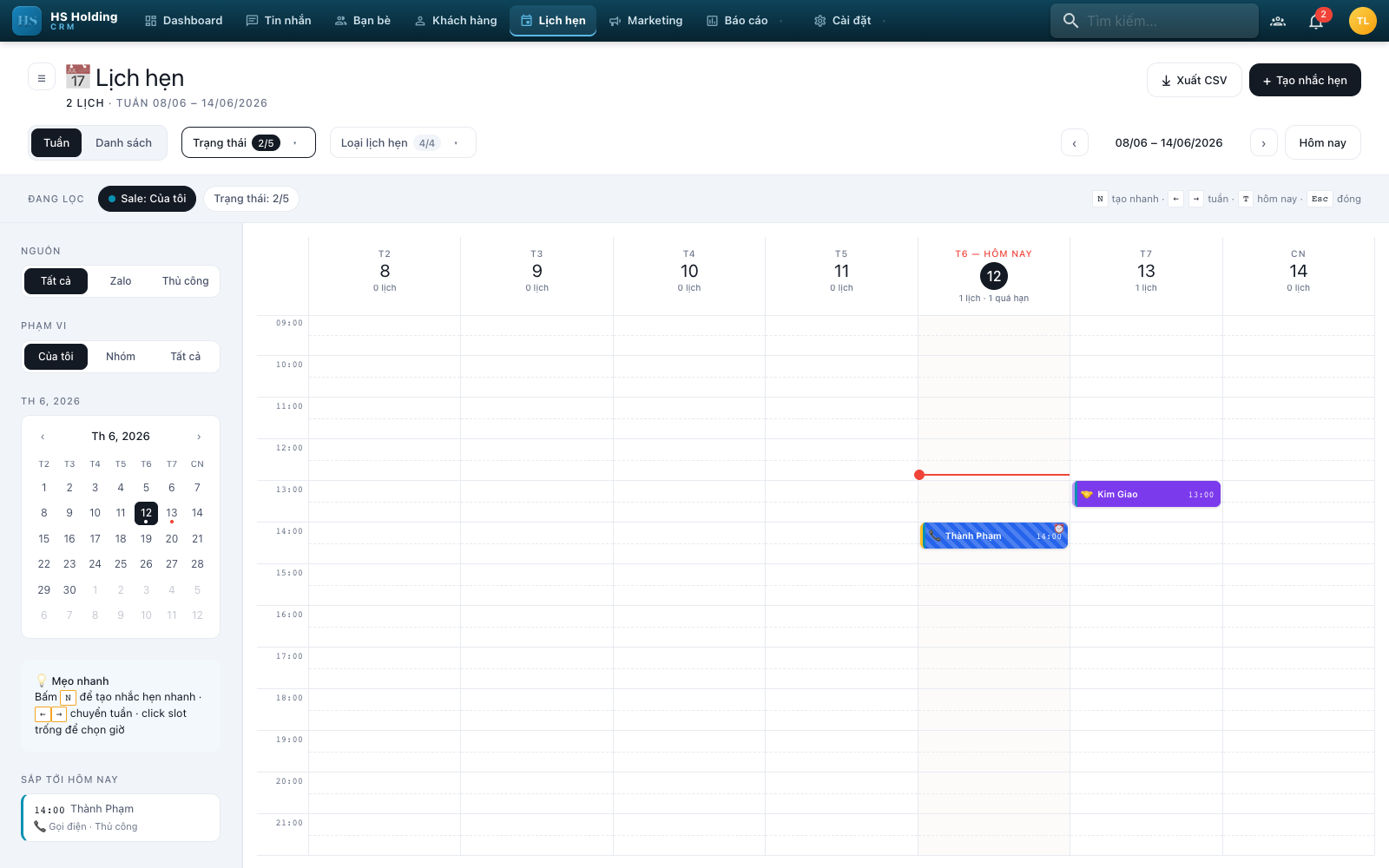The height and width of the screenshot is (868, 1389).
Task: Go to Bạn bè section
Action: (363, 20)
